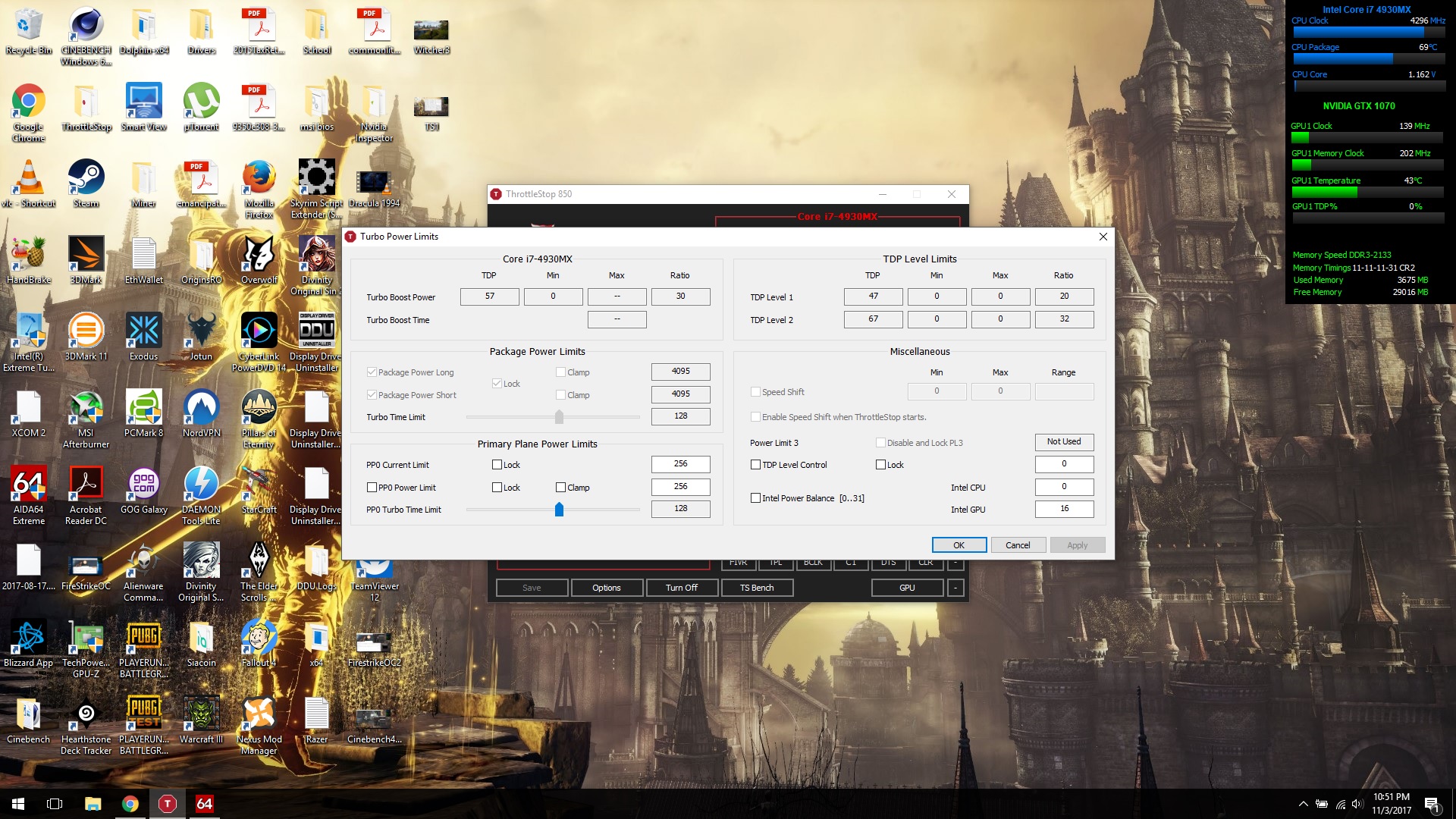Screen dimensions: 1456x819
Task: Open the volume icon in system tray
Action: 1357,804
